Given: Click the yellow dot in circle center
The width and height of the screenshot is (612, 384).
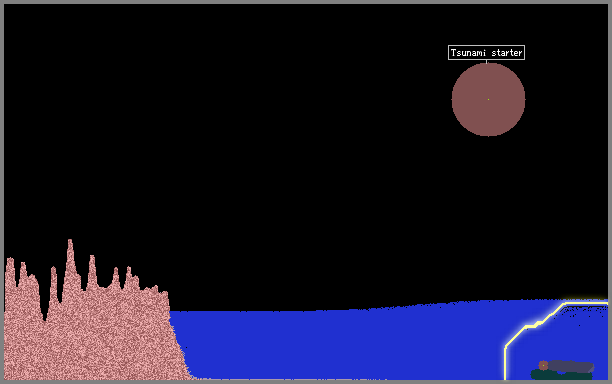Looking at the screenshot, I should click(488, 100).
